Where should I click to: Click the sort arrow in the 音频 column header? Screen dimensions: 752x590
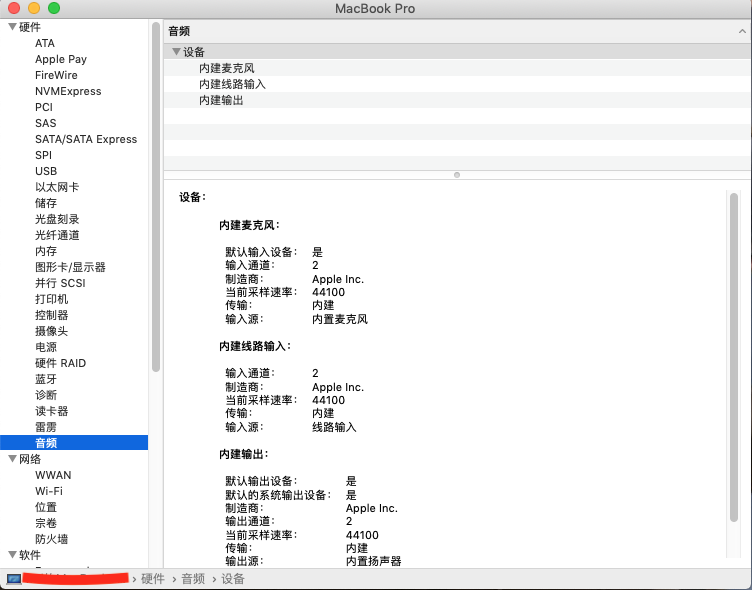coord(741,32)
